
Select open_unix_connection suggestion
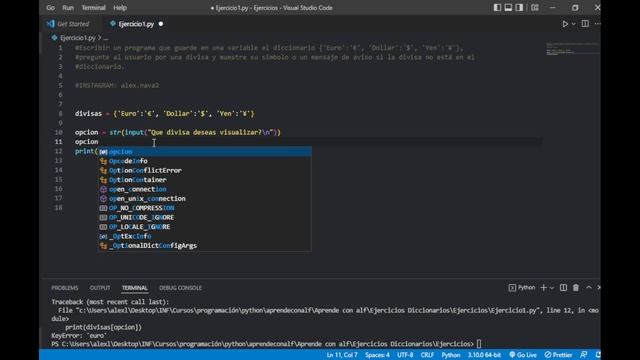coord(205,198)
